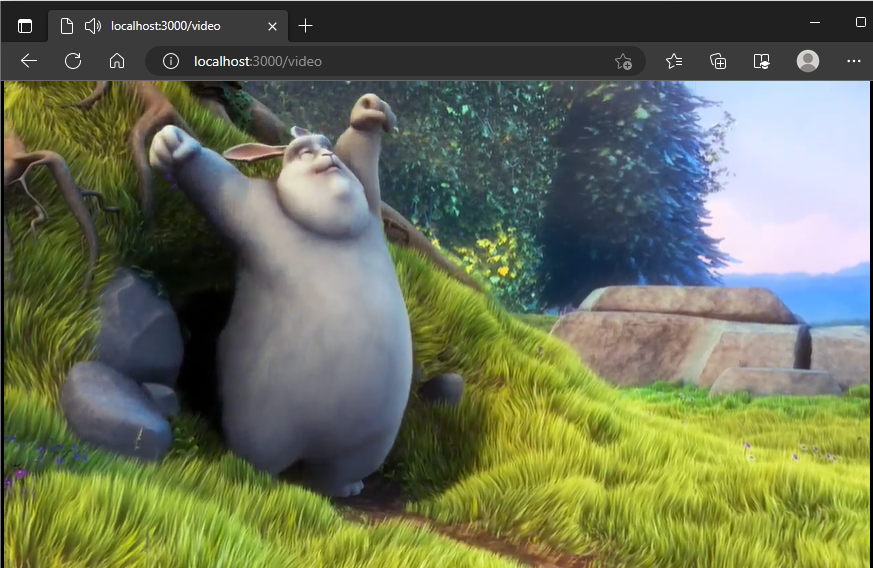Go back to previous page
The height and width of the screenshot is (568, 873).
tap(29, 61)
